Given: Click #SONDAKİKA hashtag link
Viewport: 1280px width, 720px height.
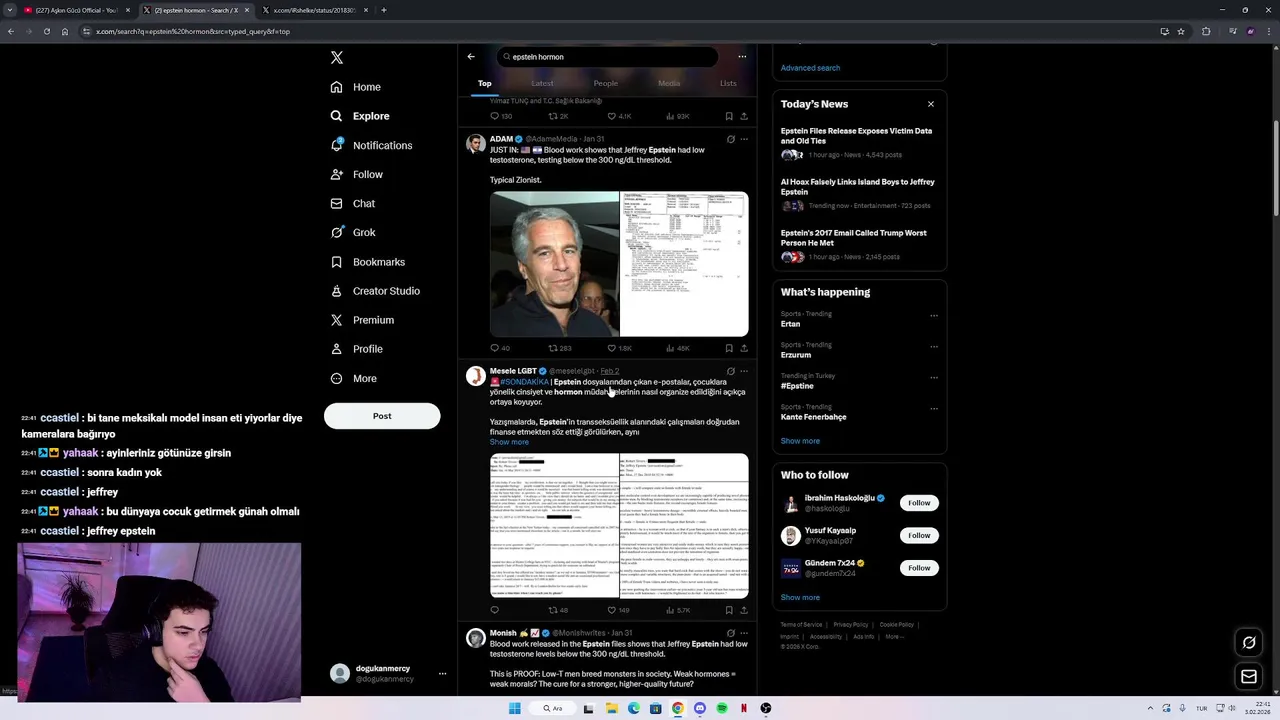Looking at the screenshot, I should coord(524,382).
